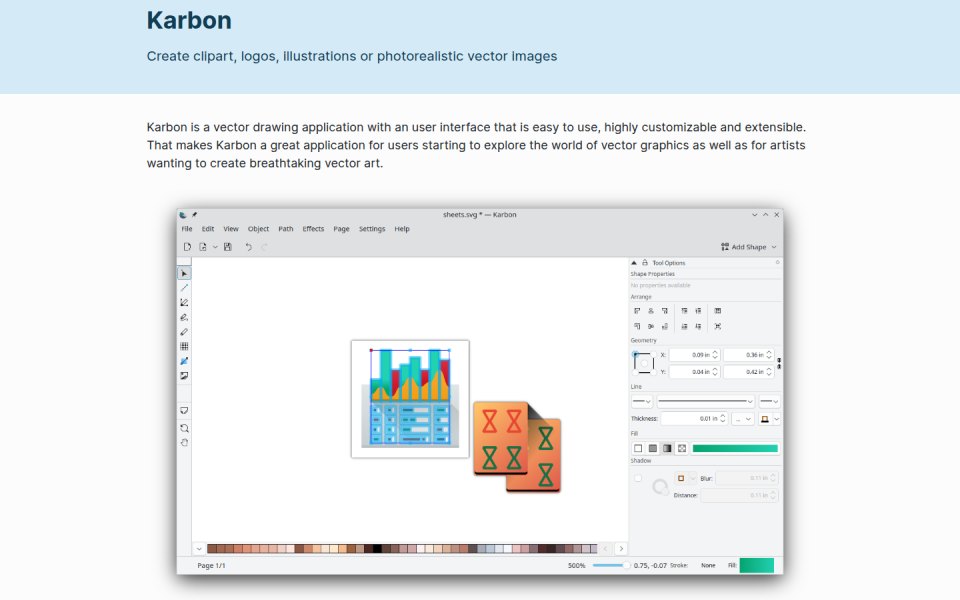Expand the Add Shape dropdown arrow
The height and width of the screenshot is (600, 960).
tap(774, 247)
